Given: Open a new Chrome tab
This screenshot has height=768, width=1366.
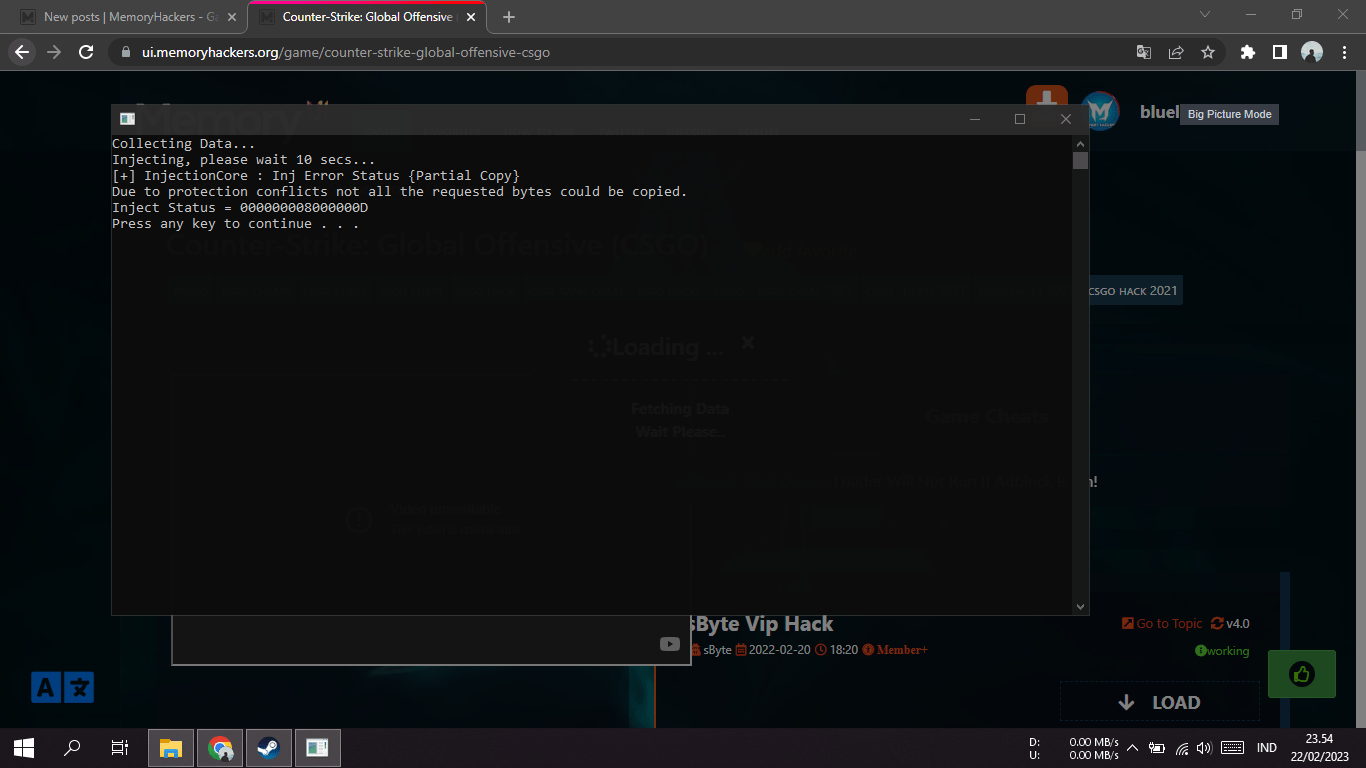Looking at the screenshot, I should coord(509,17).
